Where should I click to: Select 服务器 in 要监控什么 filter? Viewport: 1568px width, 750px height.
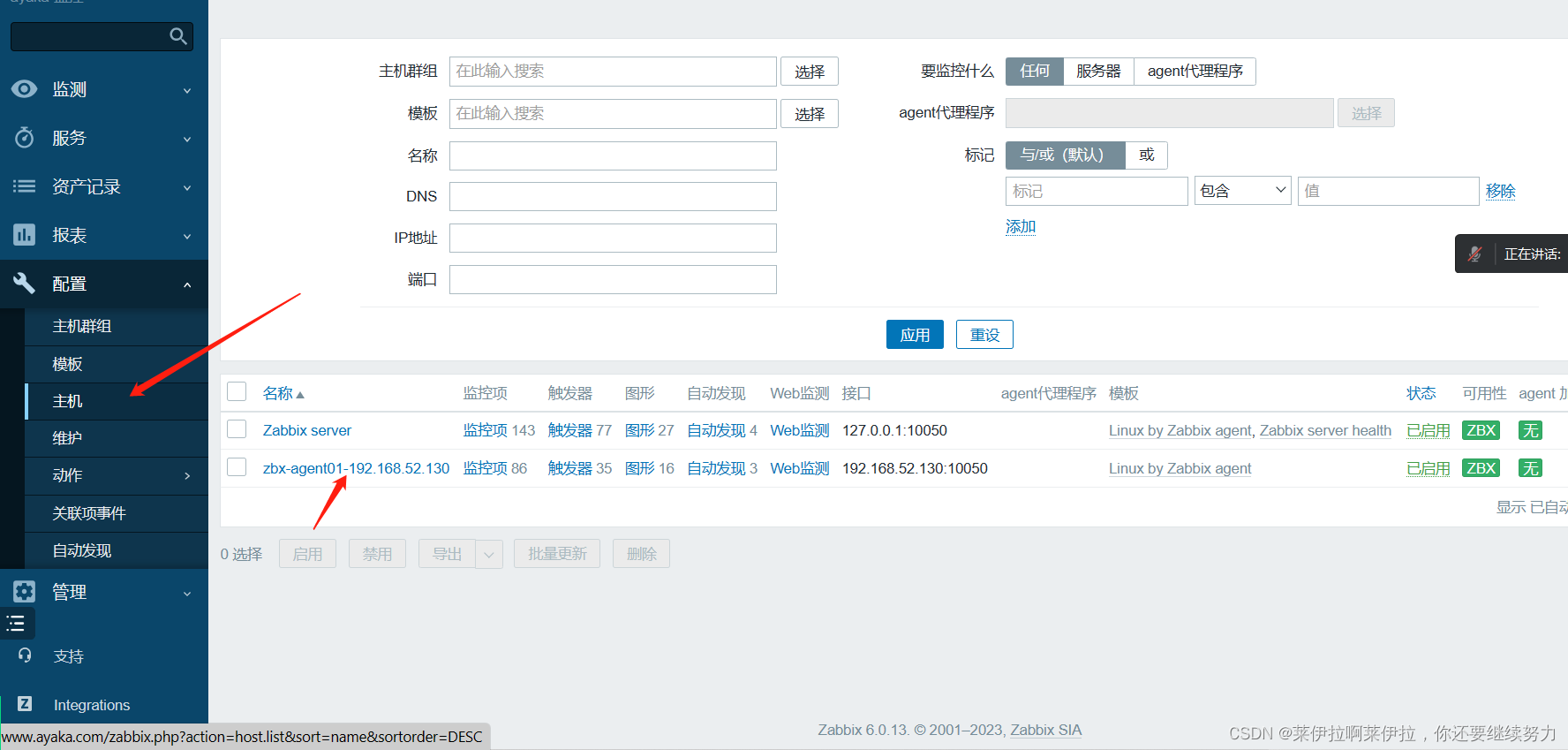pyautogui.click(x=1098, y=71)
